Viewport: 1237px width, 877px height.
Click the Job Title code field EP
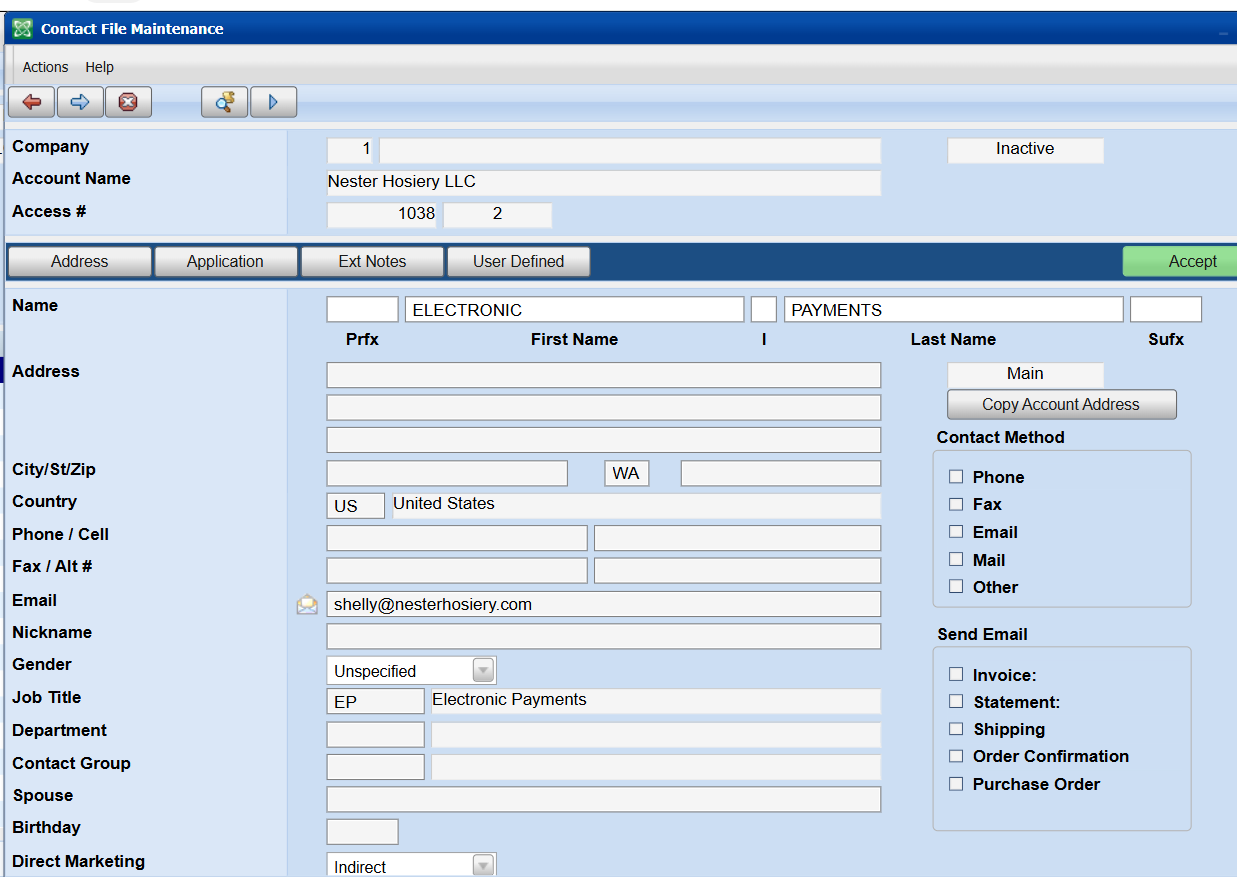coord(375,702)
